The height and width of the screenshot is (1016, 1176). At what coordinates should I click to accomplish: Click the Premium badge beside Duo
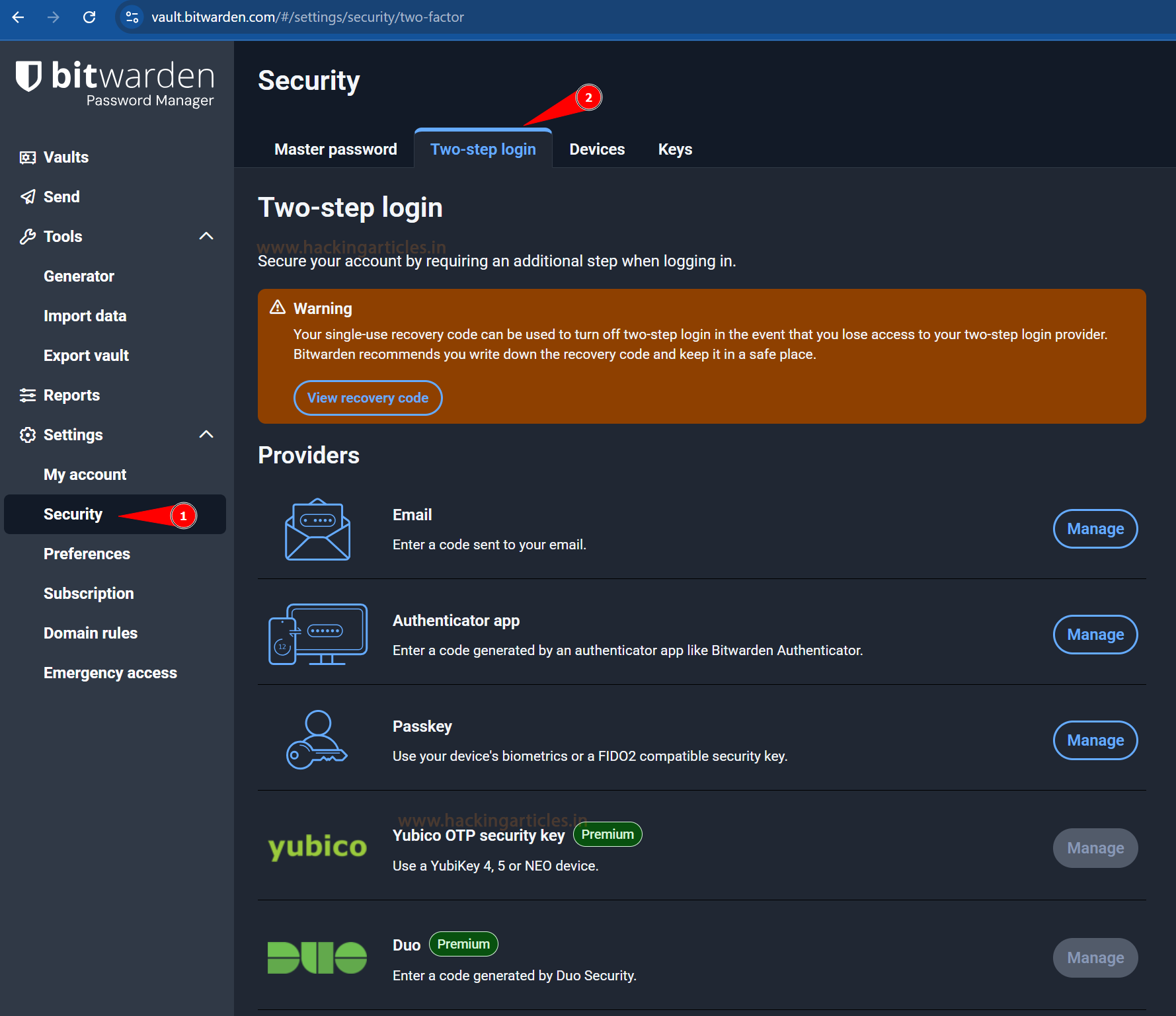tap(463, 944)
